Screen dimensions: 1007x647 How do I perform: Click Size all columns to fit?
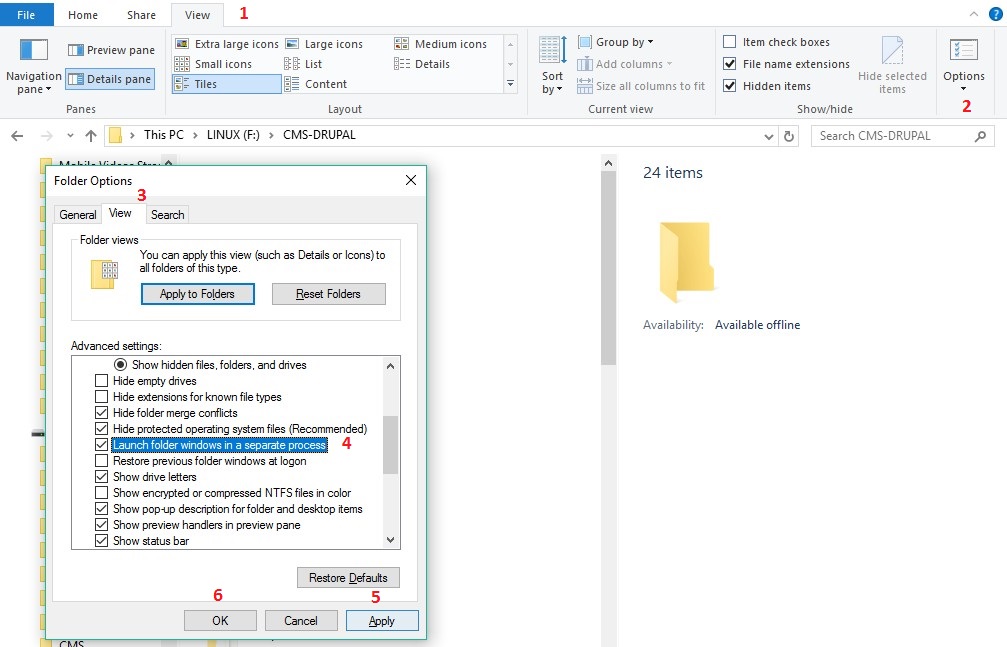[641, 86]
